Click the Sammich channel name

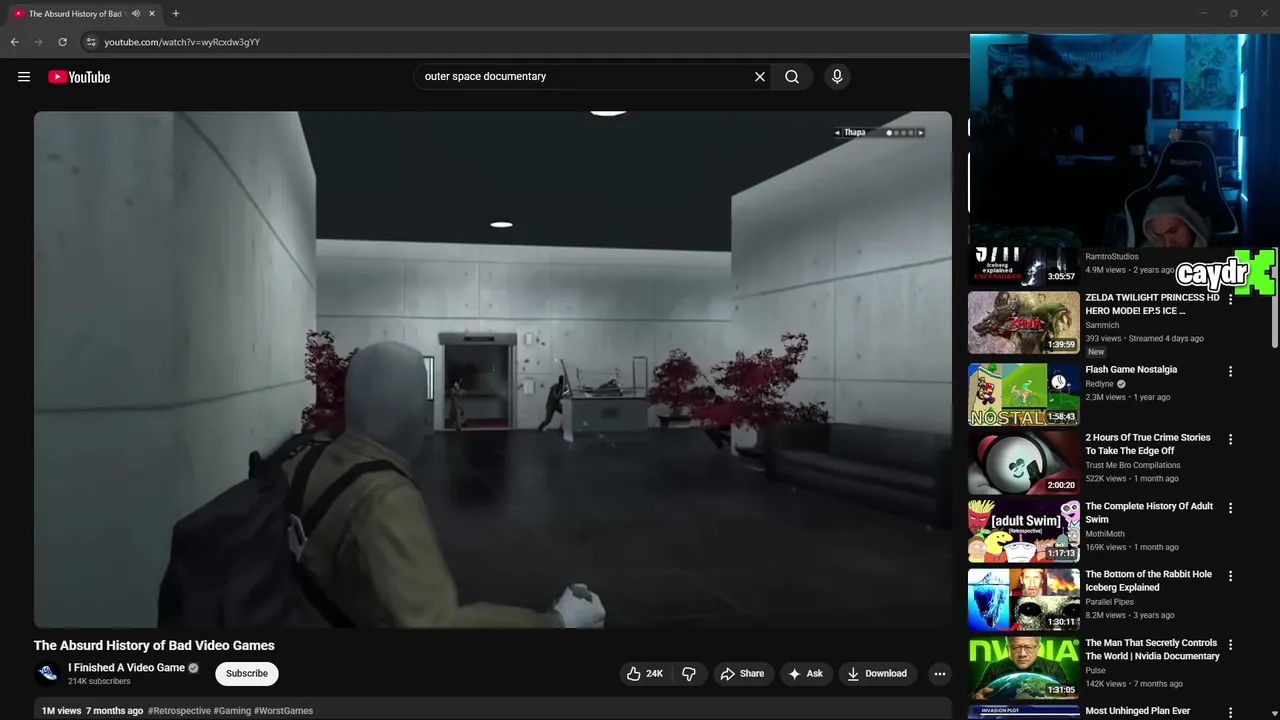[1102, 326]
